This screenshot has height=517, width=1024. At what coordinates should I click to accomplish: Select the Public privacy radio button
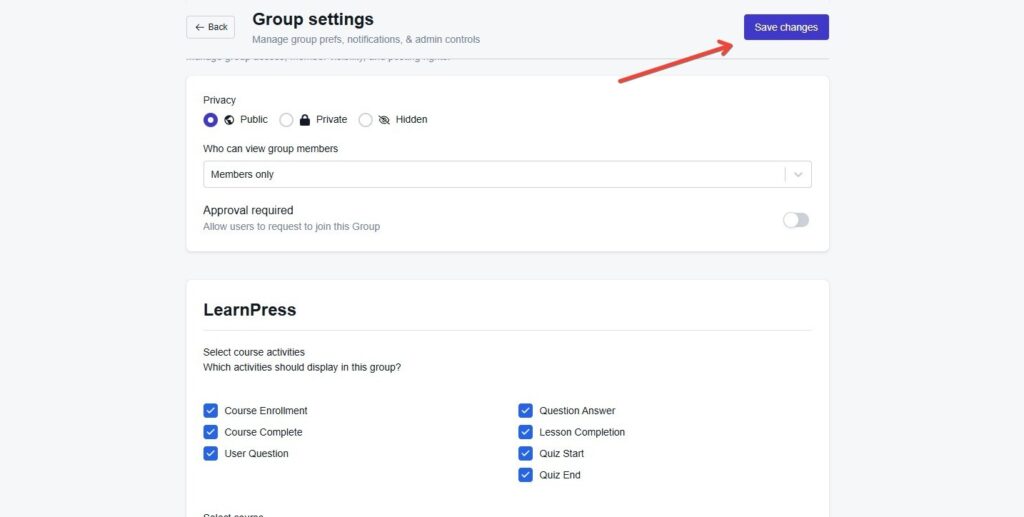pos(210,120)
